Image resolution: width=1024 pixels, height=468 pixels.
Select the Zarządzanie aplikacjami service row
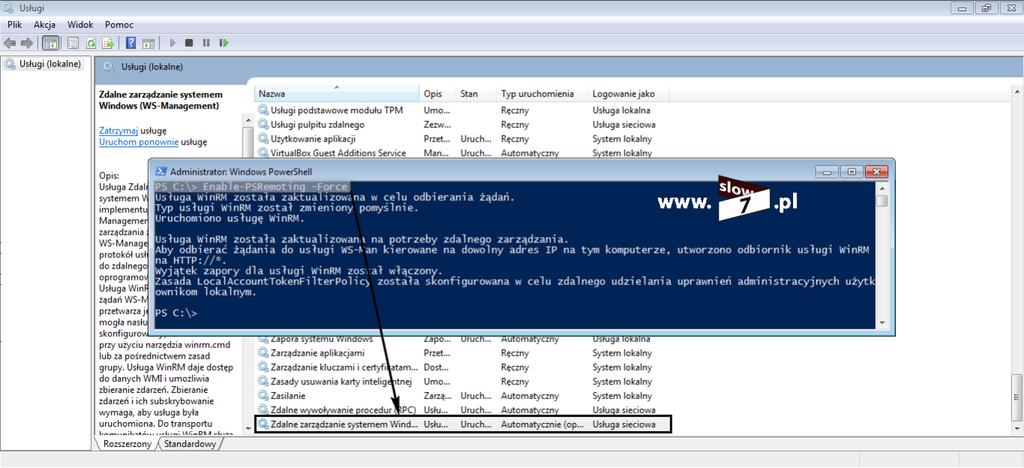click(463, 353)
